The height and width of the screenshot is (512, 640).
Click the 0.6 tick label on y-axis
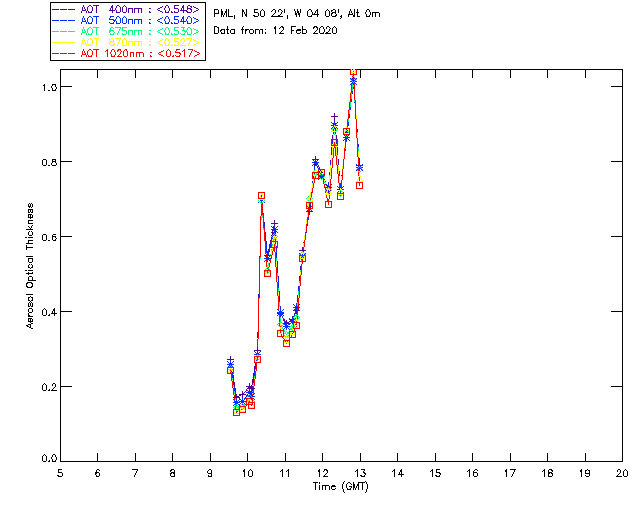click(x=49, y=237)
